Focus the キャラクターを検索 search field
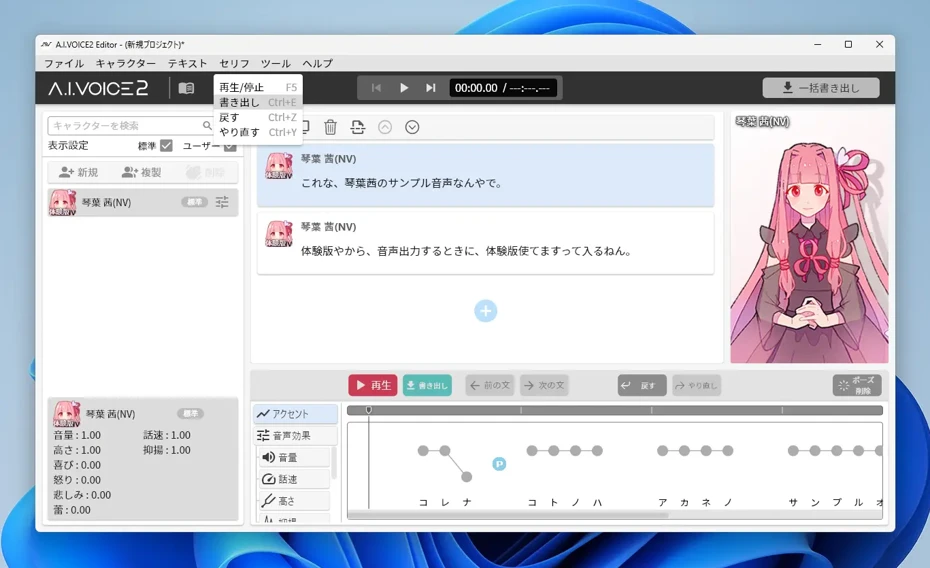The image size is (930, 568). [125, 126]
